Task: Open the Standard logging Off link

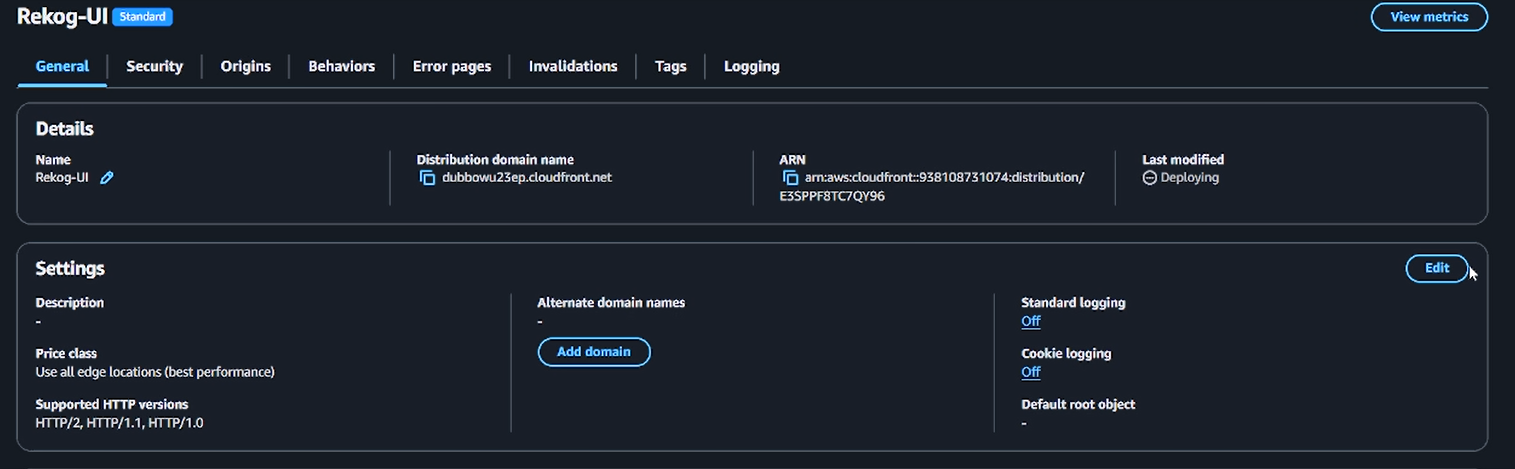Action: pyautogui.click(x=1031, y=321)
